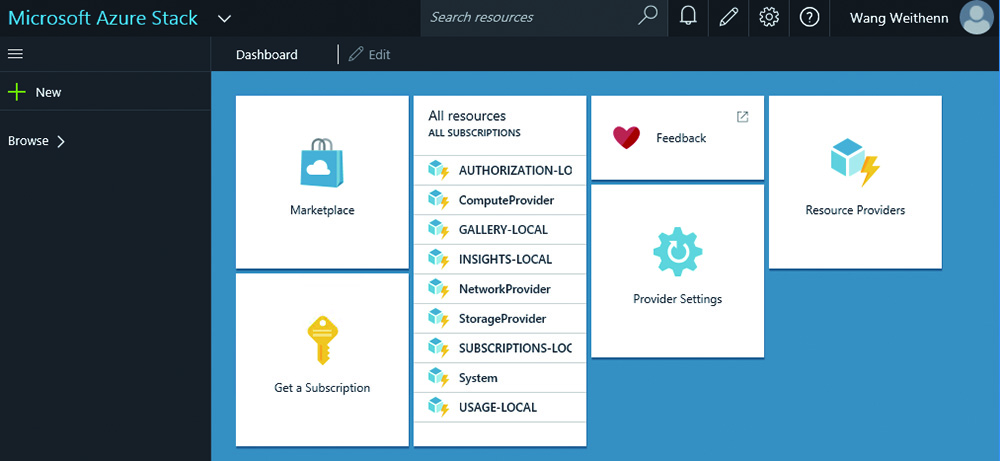Expand the Browse chevron arrow

point(61,142)
